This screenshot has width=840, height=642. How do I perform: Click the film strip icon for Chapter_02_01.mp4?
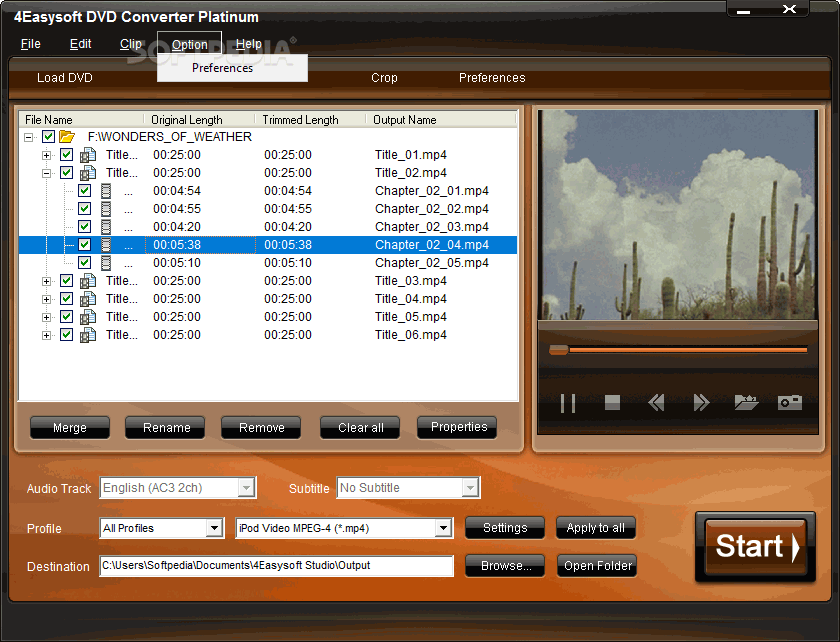pyautogui.click(x=106, y=191)
